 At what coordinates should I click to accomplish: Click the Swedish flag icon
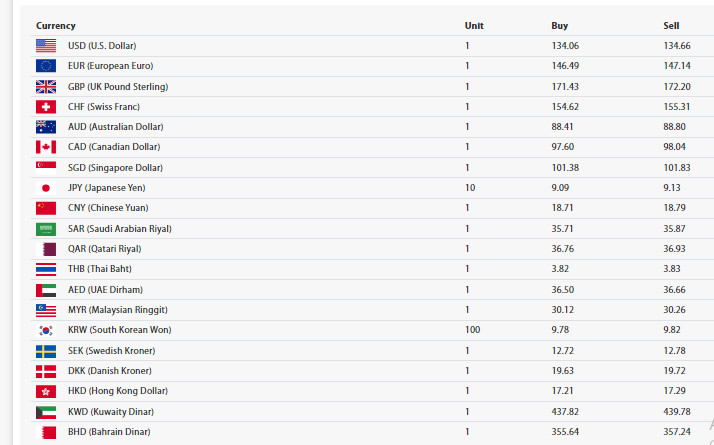tap(46, 351)
